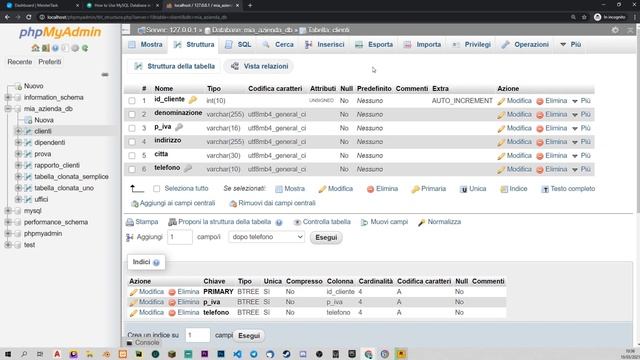Check the indirizzo row checkbox
This screenshot has width=640, height=360.
click(x=132, y=142)
